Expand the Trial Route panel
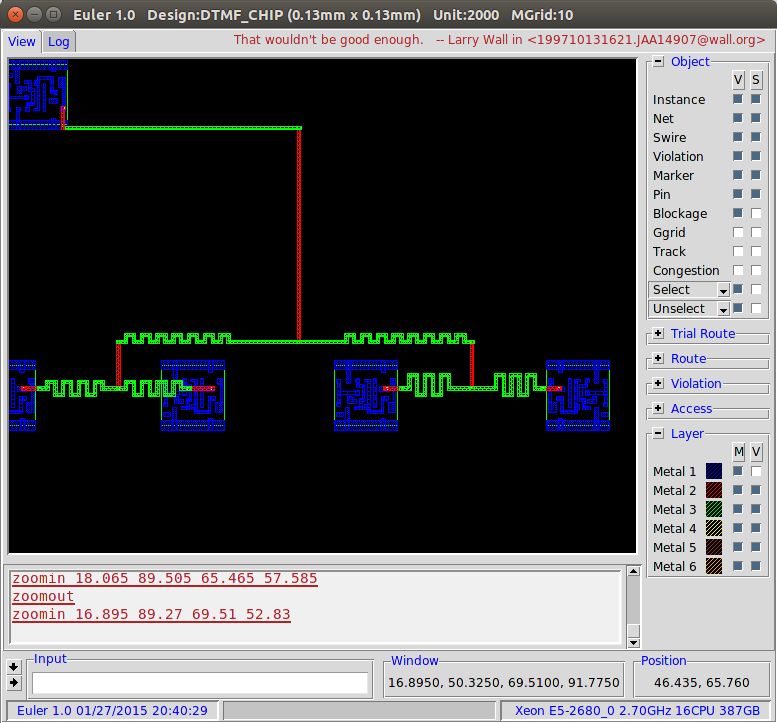 [658, 334]
